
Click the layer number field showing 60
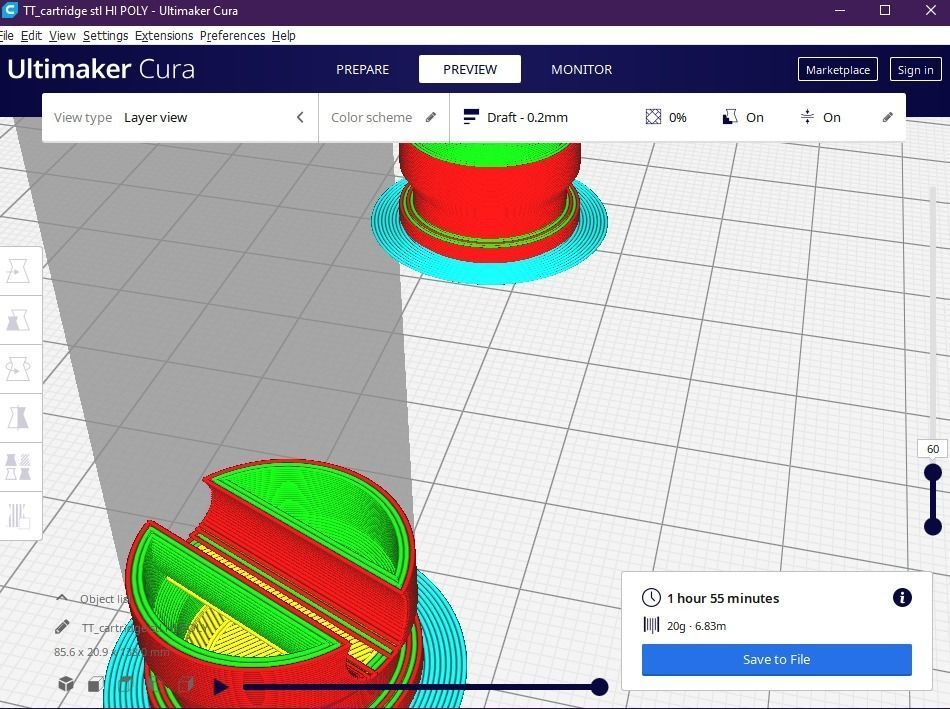[933, 449]
